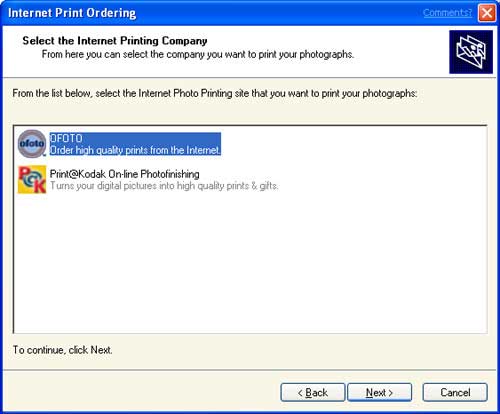
Task: Click 'Turns your digital pictures' description text
Action: [x=164, y=186]
